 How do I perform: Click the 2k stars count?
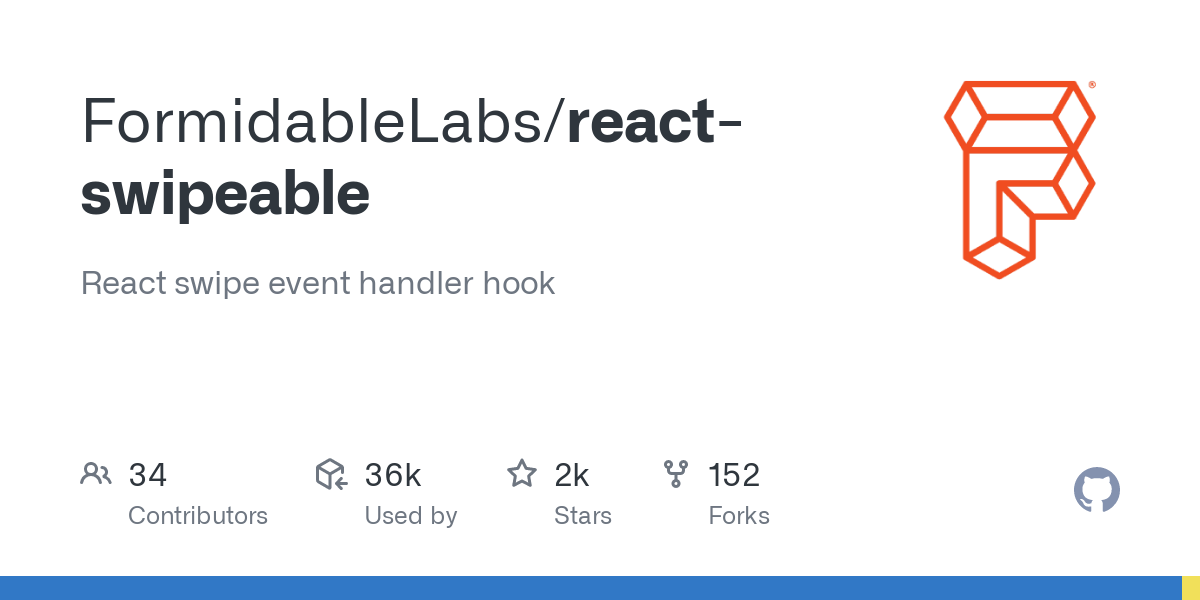572,475
